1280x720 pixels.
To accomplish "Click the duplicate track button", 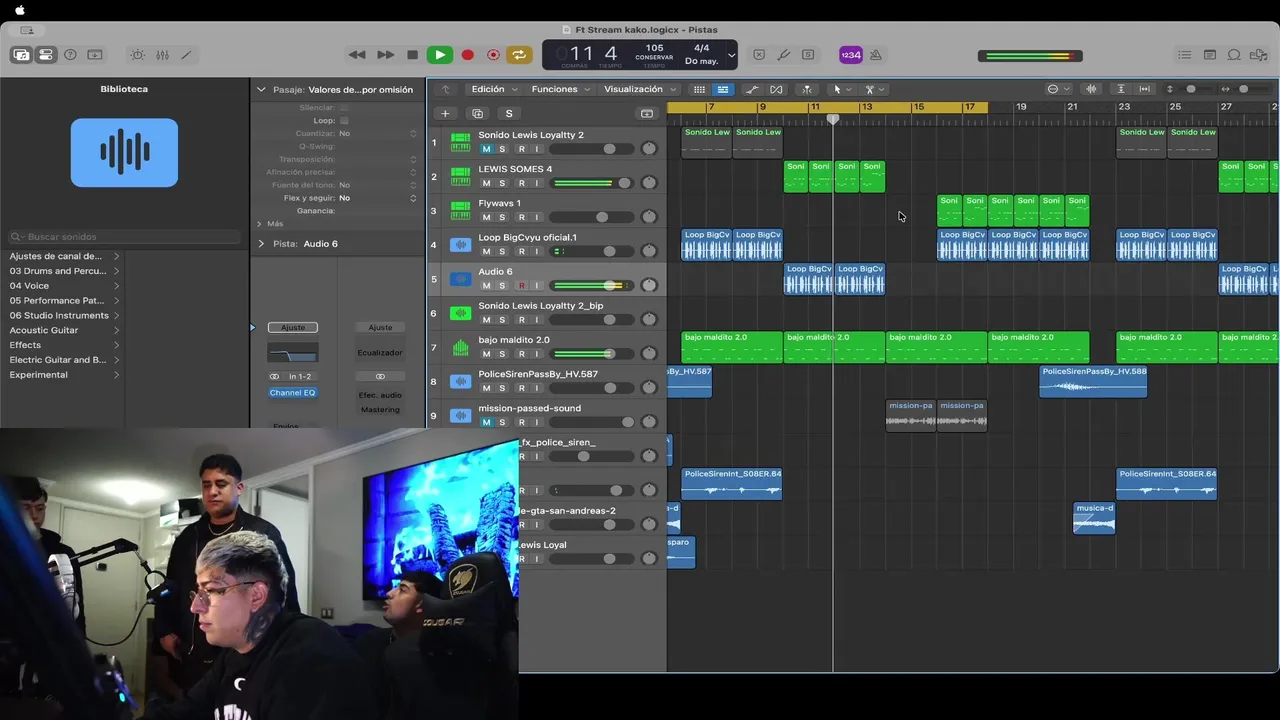I will click(x=477, y=113).
